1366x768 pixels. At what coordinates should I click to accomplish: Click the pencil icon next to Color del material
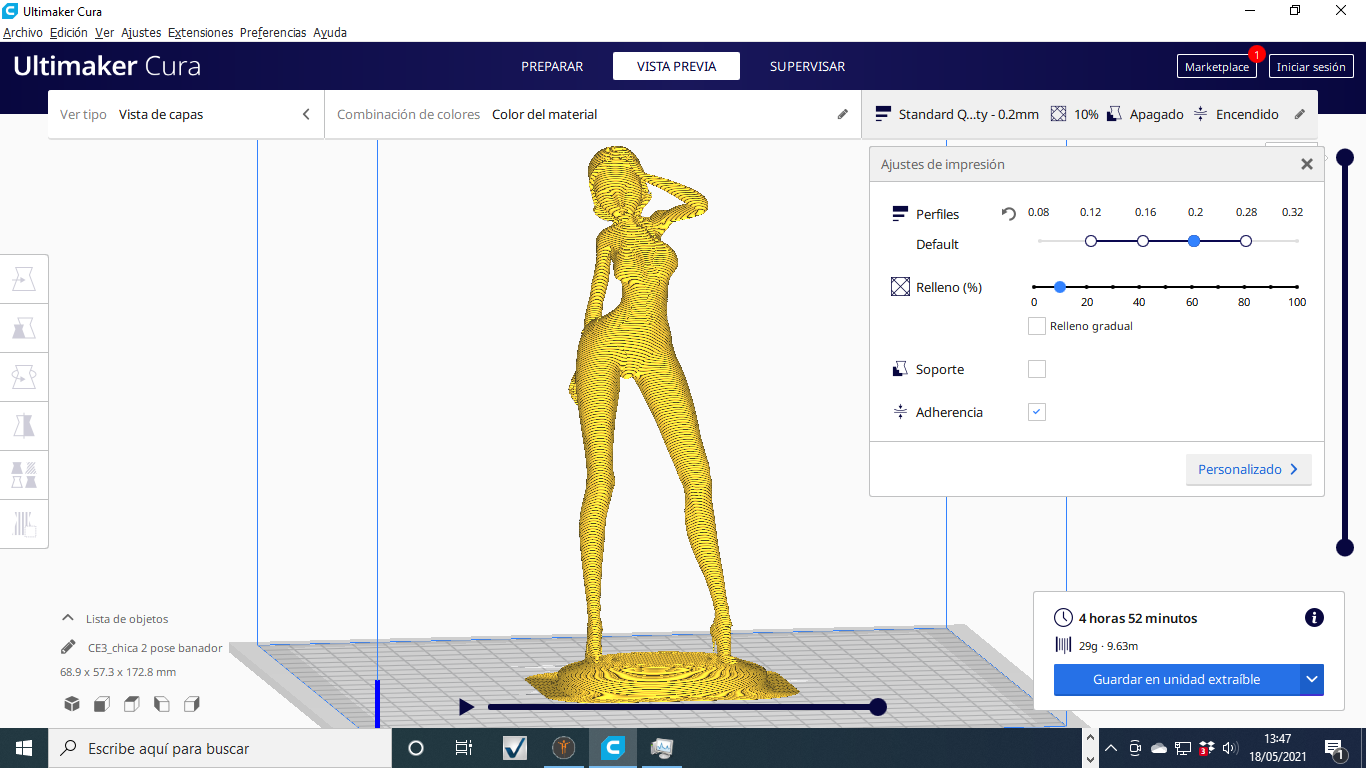pyautogui.click(x=843, y=114)
